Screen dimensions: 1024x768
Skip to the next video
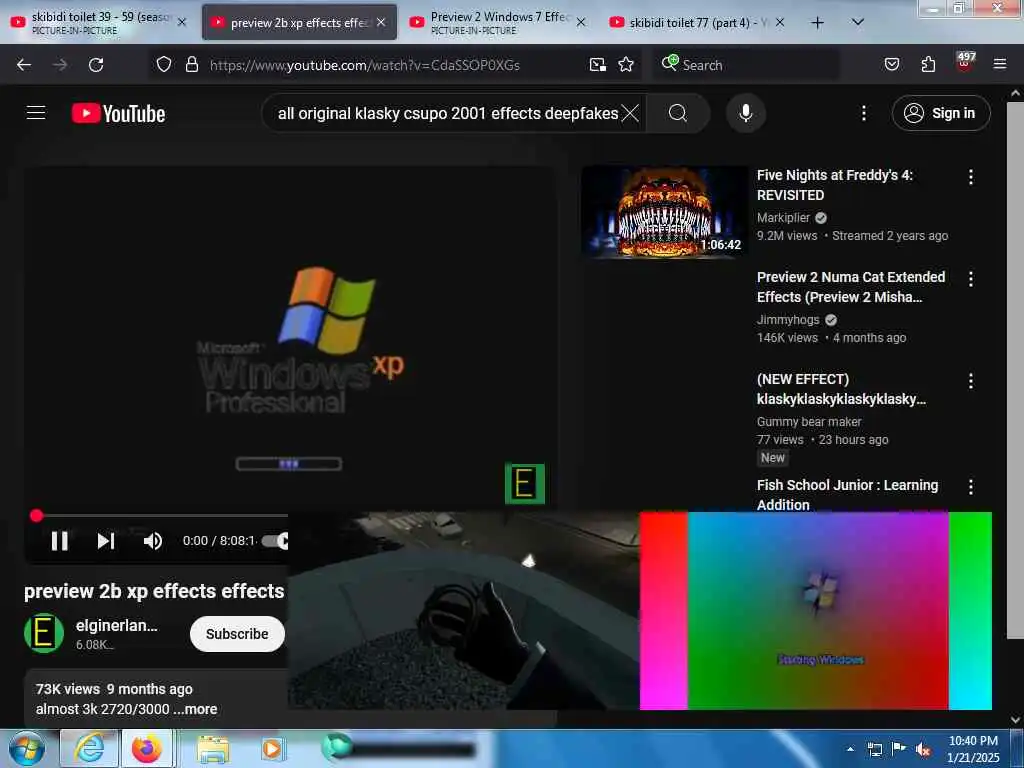106,541
